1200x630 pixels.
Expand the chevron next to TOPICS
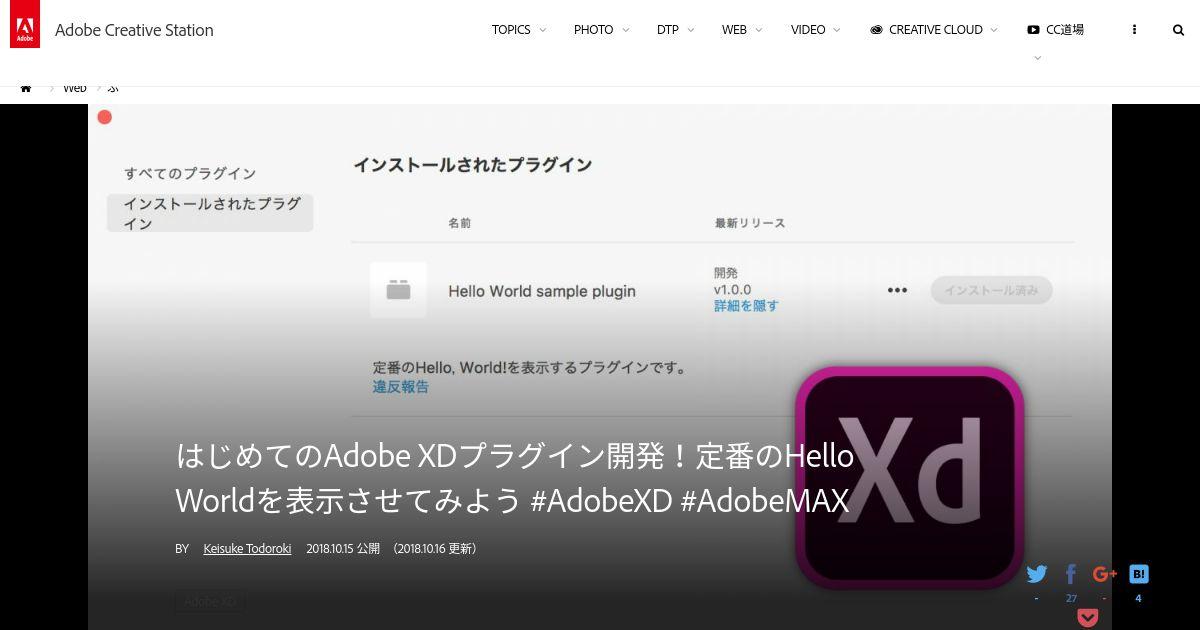(543, 30)
